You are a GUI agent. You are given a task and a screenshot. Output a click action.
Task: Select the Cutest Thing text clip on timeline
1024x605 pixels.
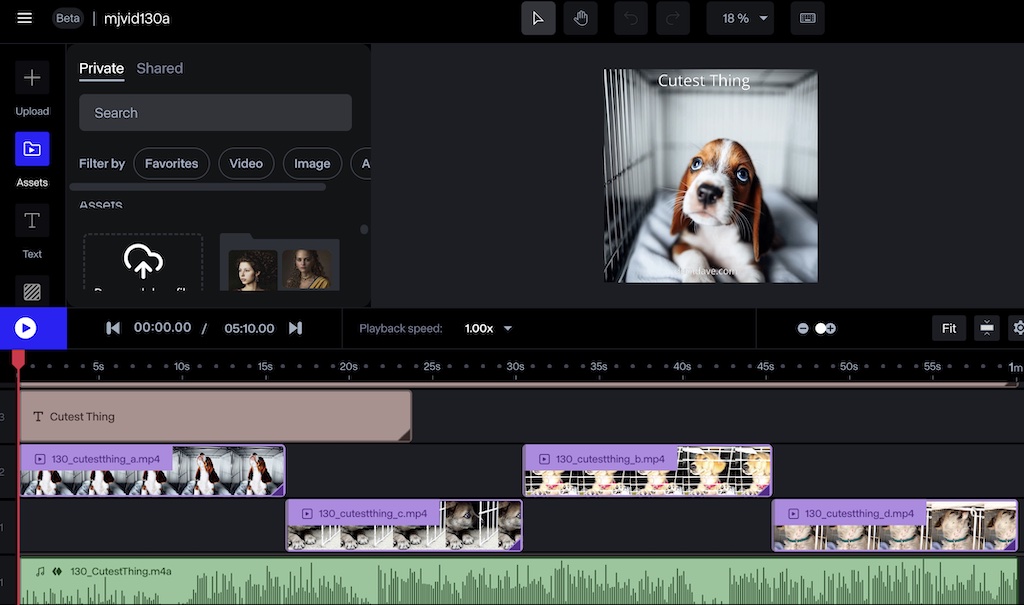point(215,416)
